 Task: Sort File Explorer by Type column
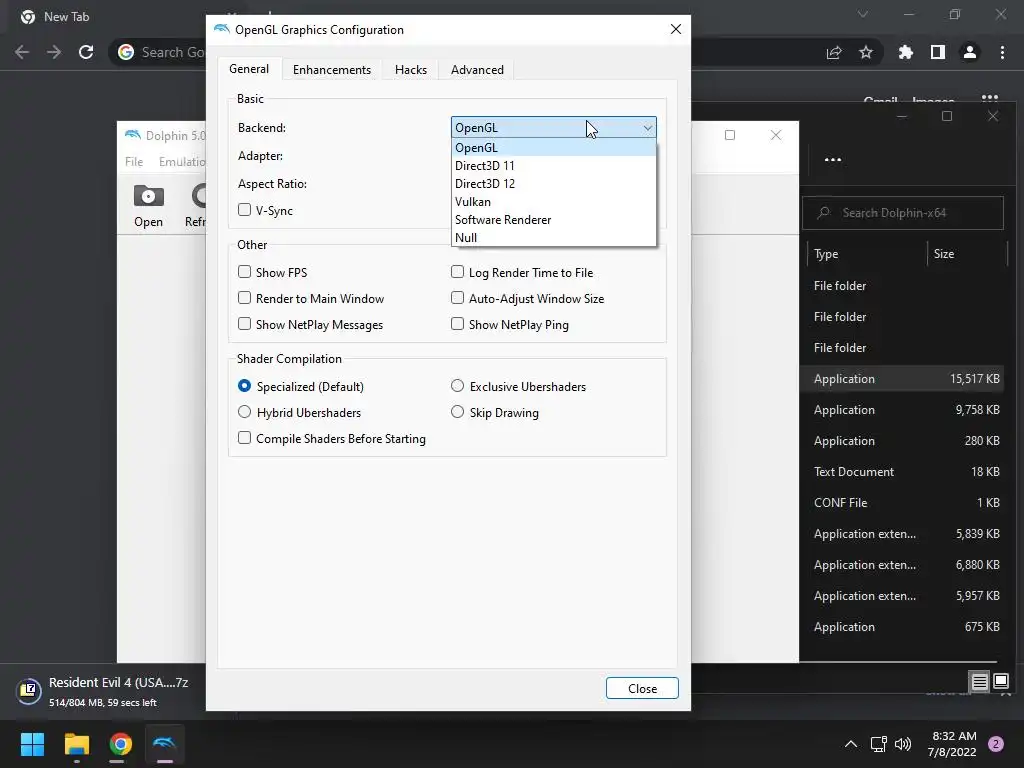tap(867, 254)
